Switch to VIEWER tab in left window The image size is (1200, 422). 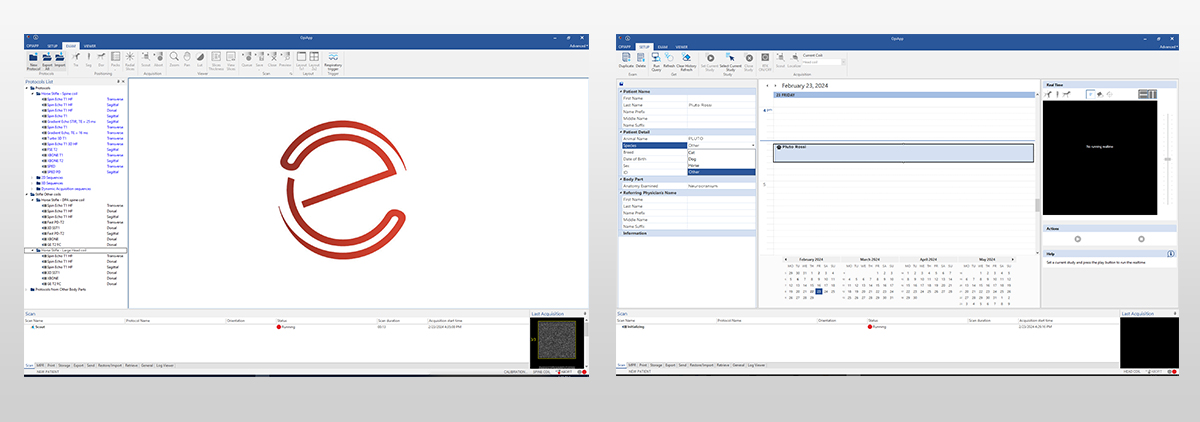pos(90,46)
